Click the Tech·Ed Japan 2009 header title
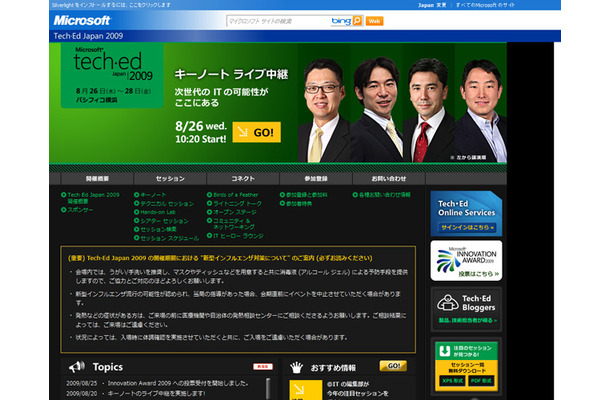 tap(88, 36)
